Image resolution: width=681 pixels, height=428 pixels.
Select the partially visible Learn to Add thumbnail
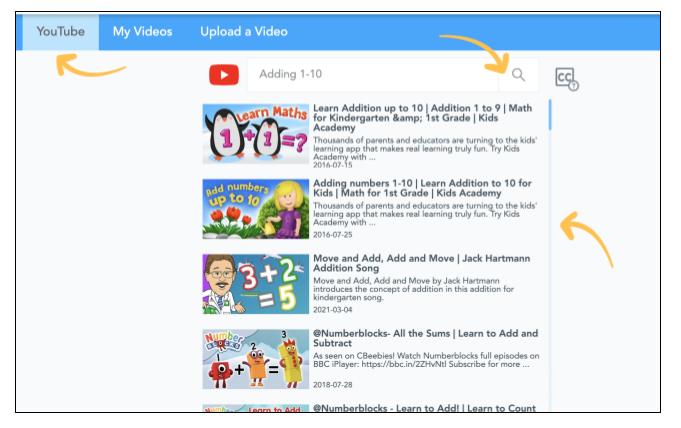(256, 408)
